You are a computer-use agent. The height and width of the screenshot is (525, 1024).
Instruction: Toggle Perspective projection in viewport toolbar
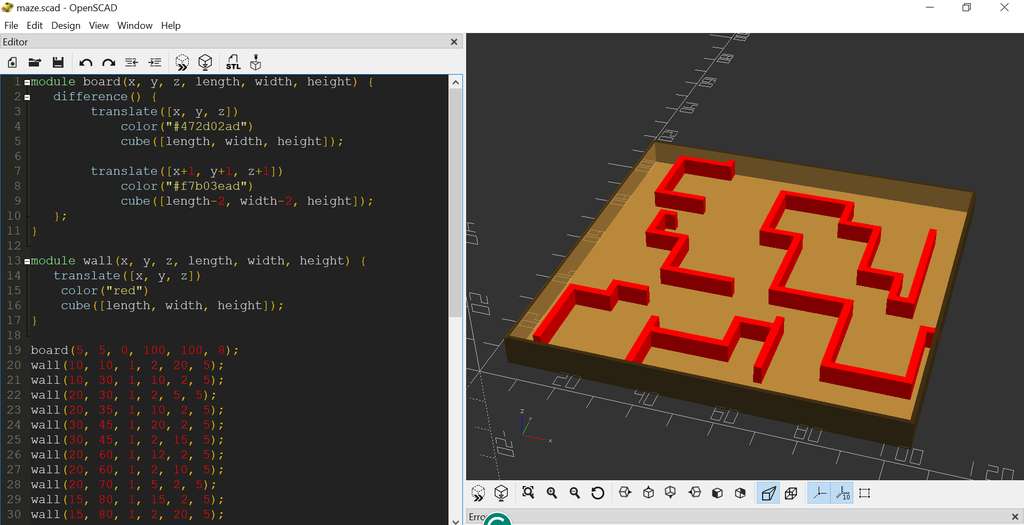click(769, 493)
